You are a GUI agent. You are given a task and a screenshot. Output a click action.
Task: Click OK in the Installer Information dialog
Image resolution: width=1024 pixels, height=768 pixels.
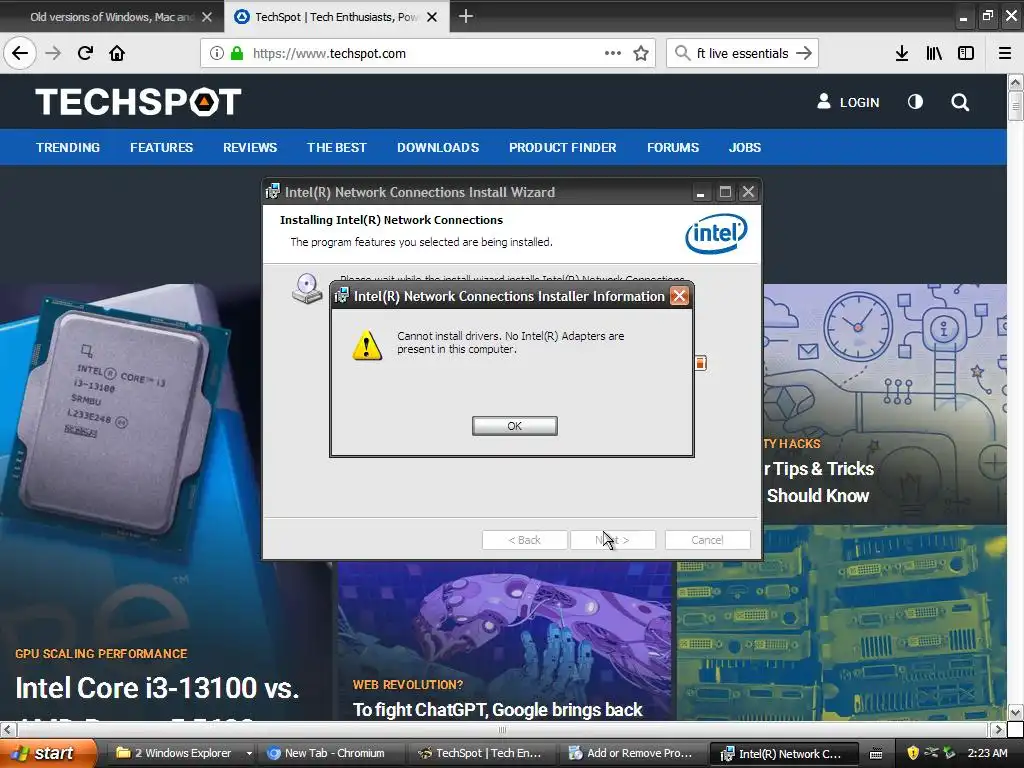[x=515, y=426]
